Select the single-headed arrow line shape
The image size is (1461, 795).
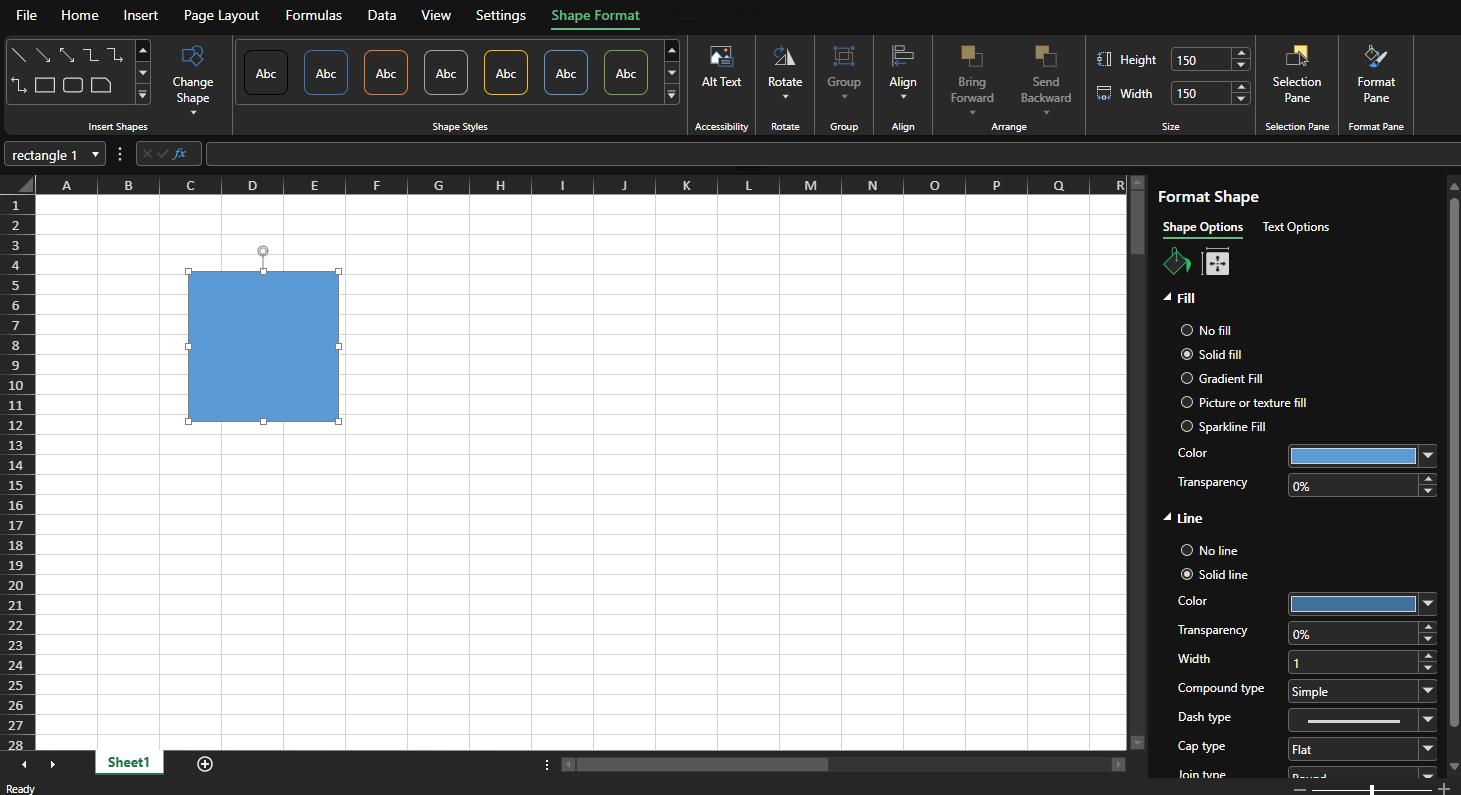coord(43,55)
